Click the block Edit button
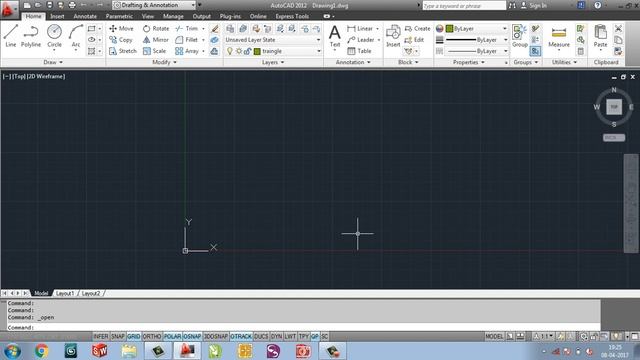The width and height of the screenshot is (640, 360). click(414, 40)
